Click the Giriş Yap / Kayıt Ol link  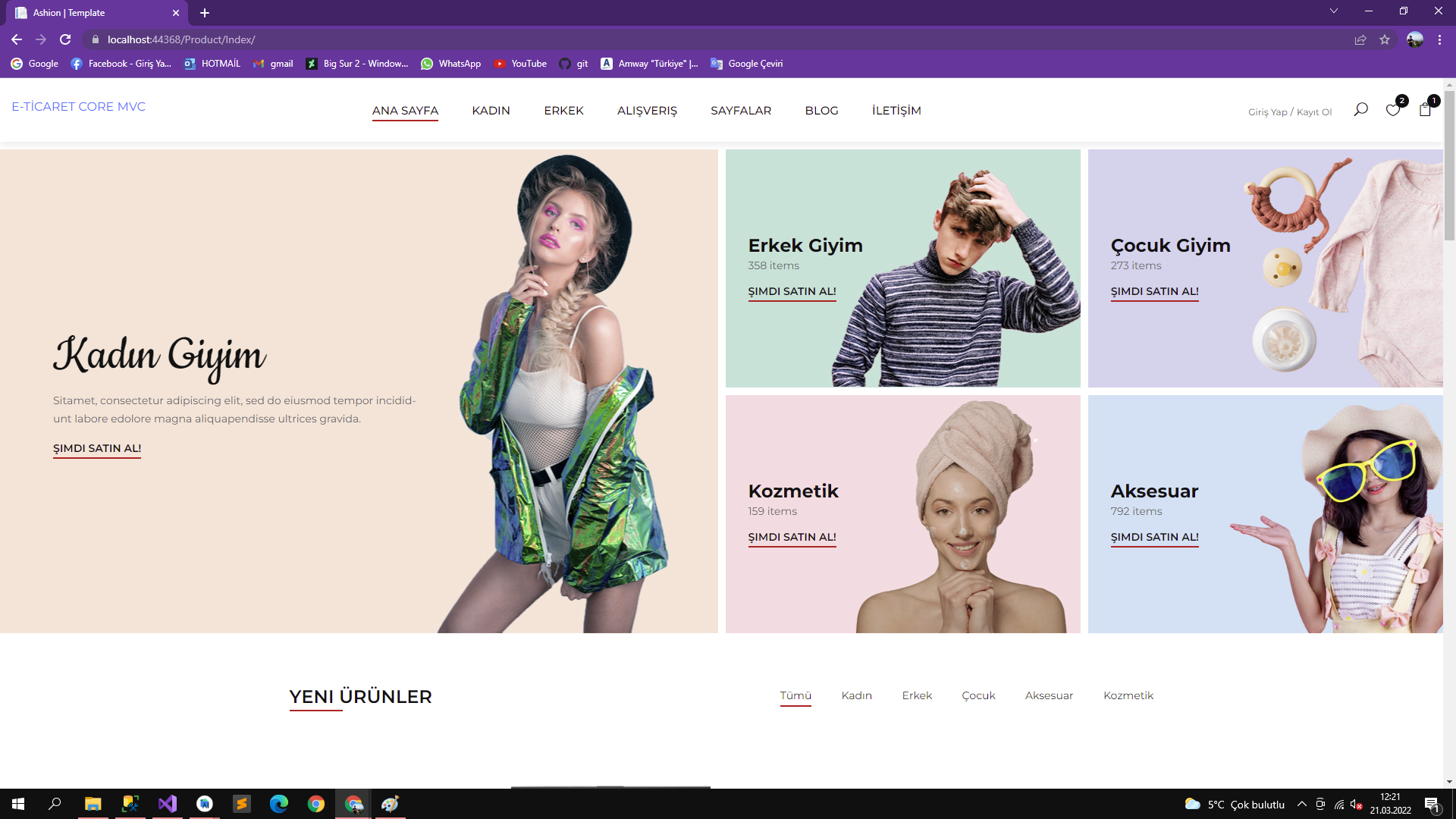click(x=1289, y=112)
